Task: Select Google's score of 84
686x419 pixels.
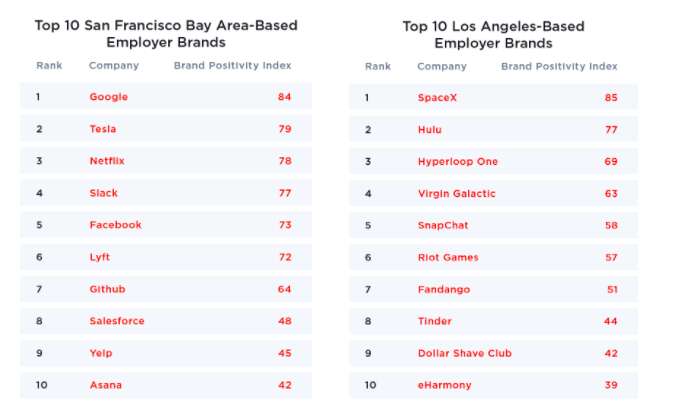Action: [284, 97]
